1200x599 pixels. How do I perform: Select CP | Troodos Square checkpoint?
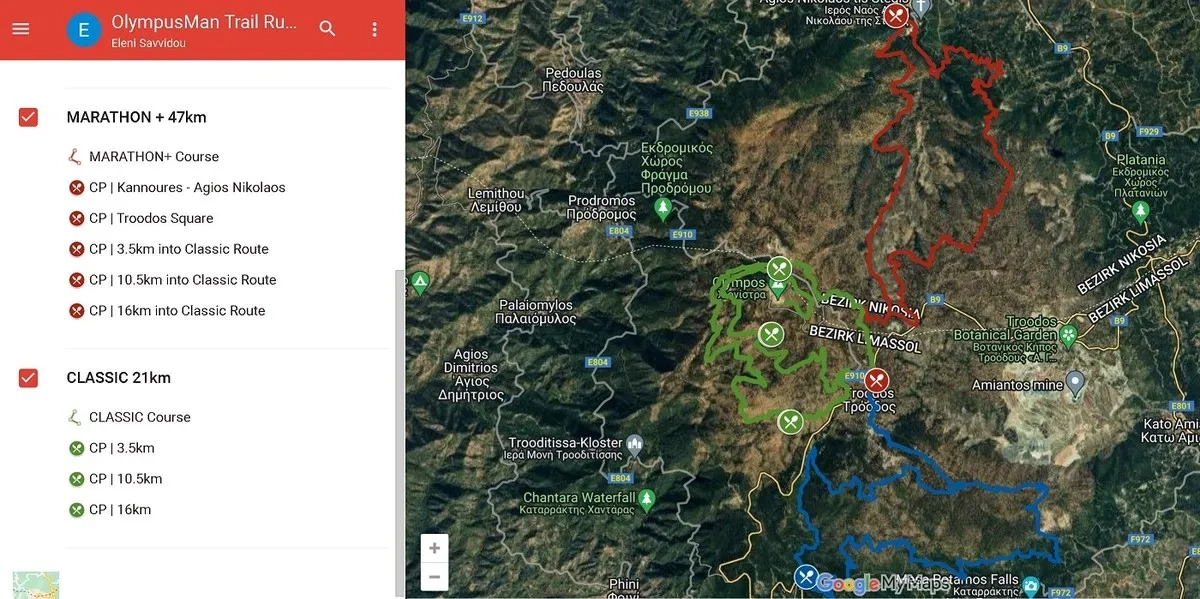tap(150, 218)
